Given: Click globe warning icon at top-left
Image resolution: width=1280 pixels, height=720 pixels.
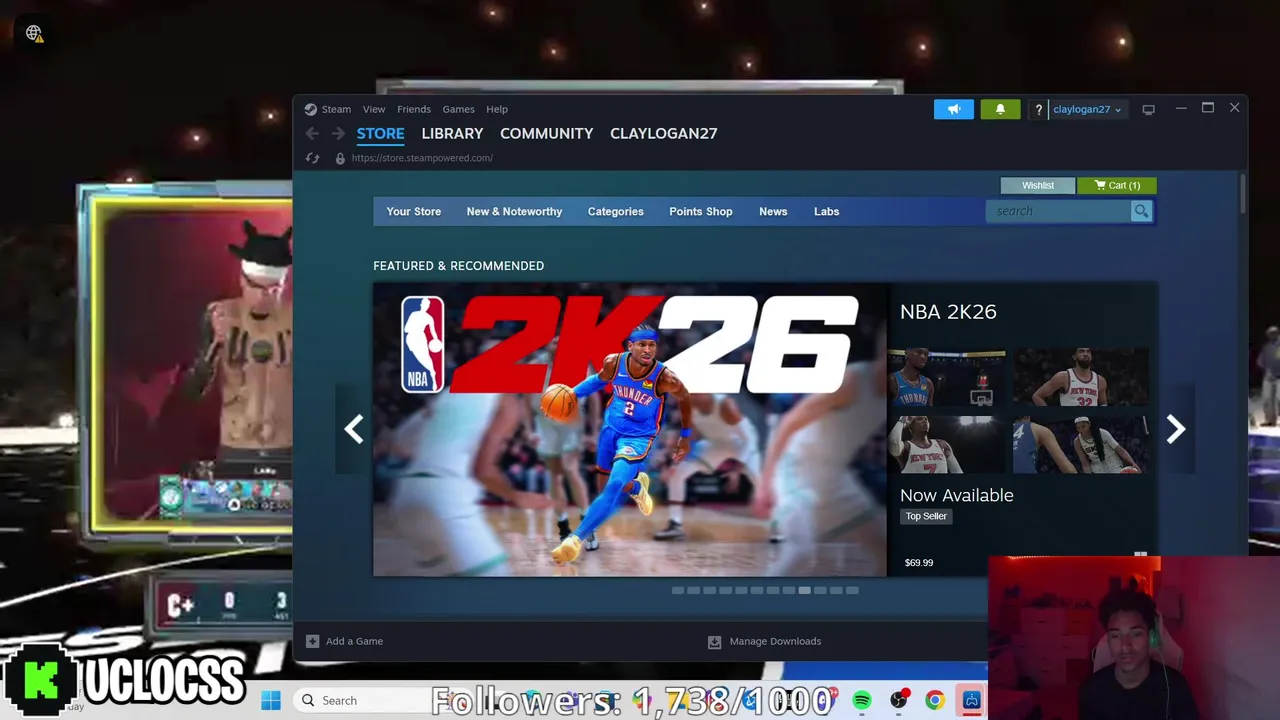Looking at the screenshot, I should pyautogui.click(x=34, y=34).
